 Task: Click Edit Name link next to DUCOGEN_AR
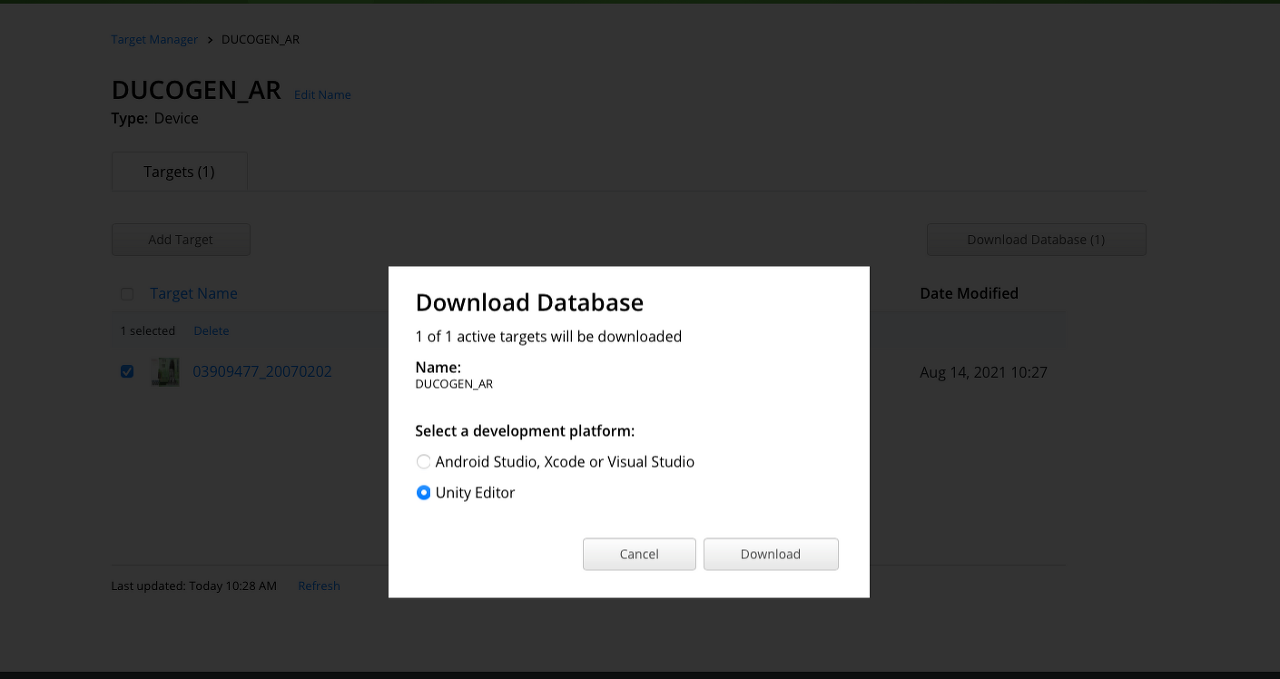coord(322,95)
